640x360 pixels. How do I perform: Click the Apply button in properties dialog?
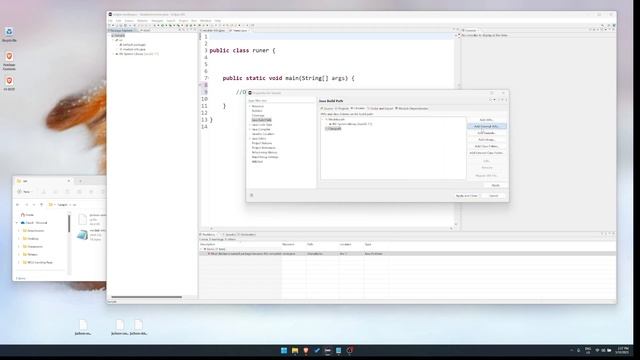tap(496, 185)
